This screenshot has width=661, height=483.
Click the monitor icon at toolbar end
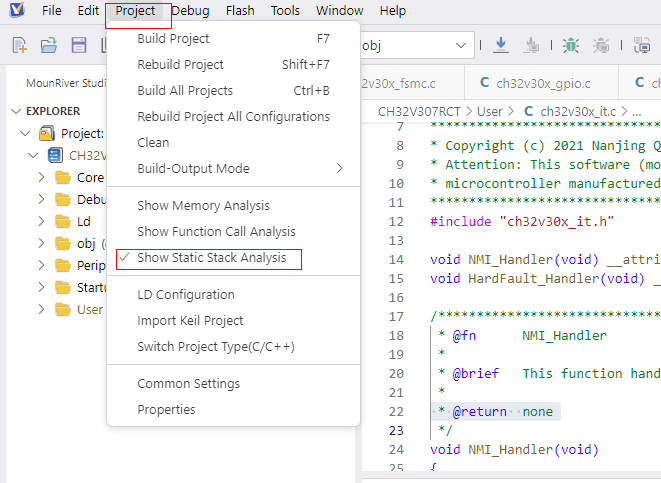[x=642, y=45]
